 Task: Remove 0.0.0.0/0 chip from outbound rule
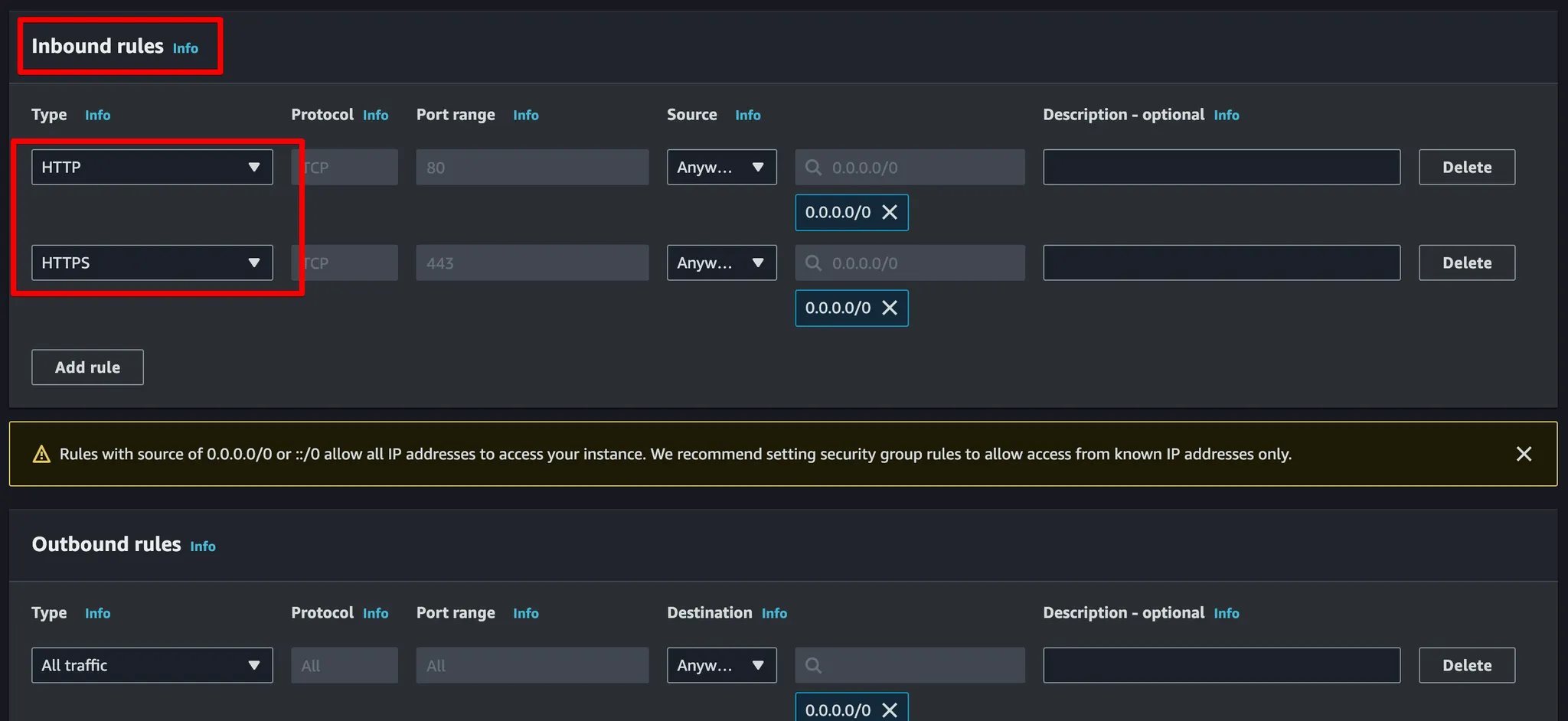(890, 710)
